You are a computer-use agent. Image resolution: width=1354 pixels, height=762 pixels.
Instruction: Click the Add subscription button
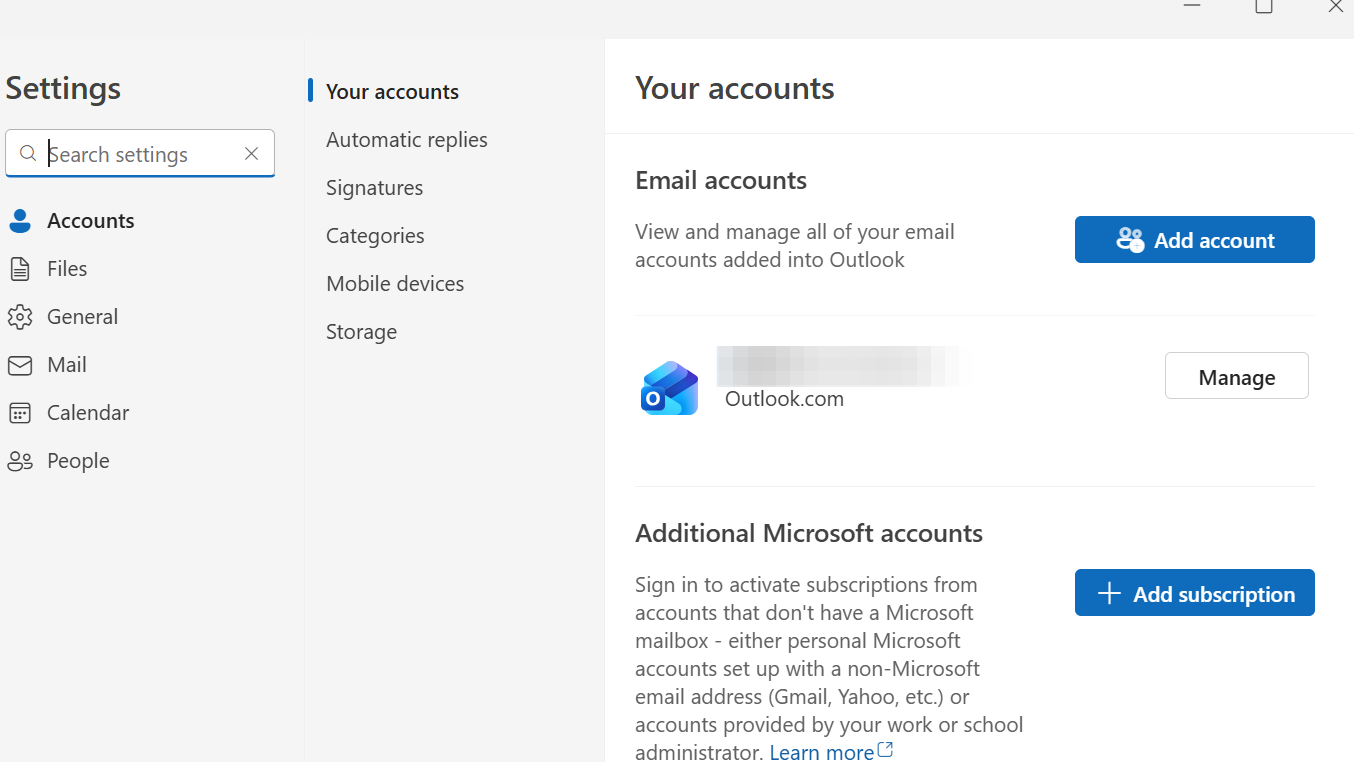pyautogui.click(x=1194, y=593)
